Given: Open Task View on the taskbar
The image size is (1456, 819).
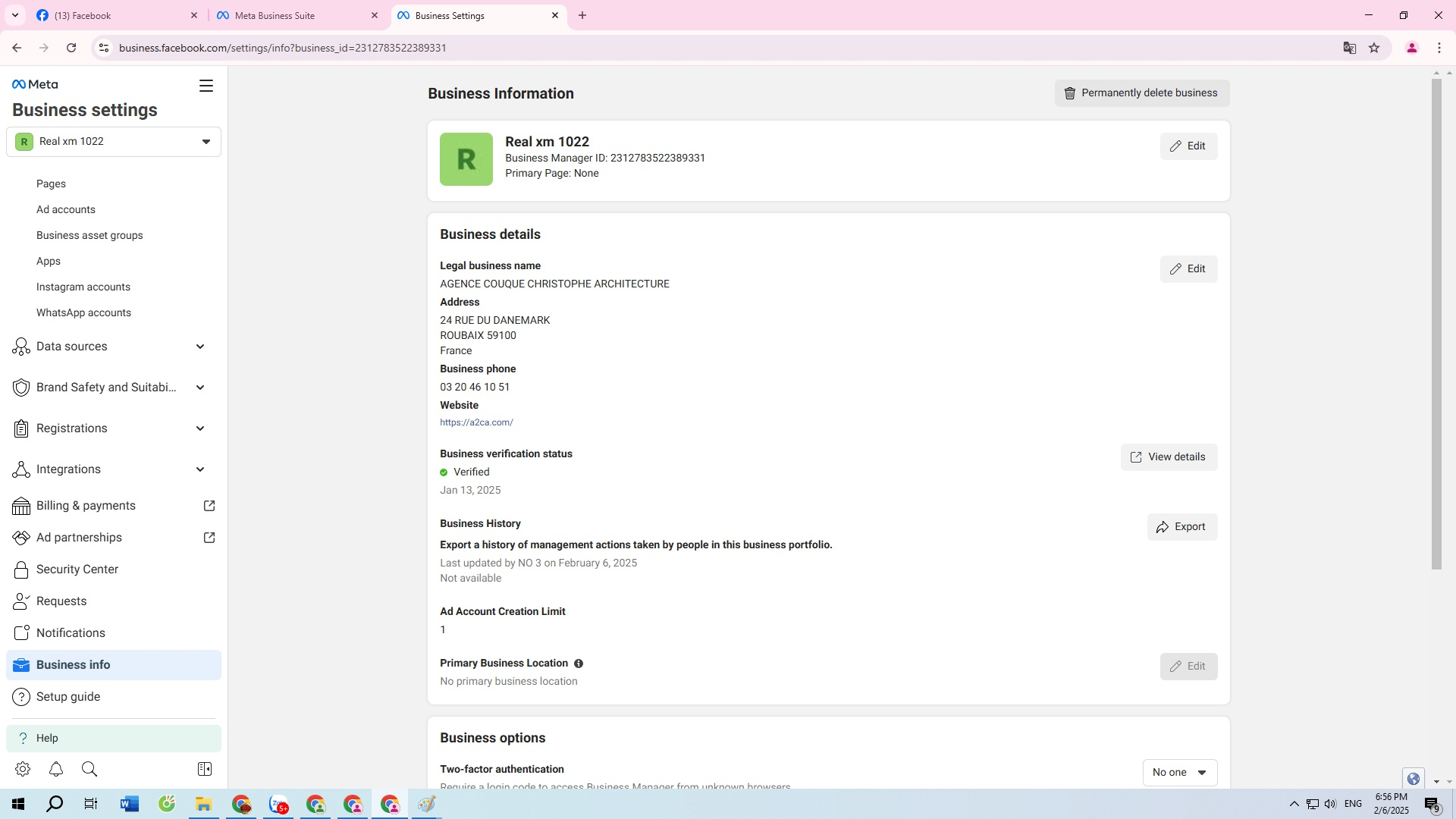Looking at the screenshot, I should (x=91, y=804).
